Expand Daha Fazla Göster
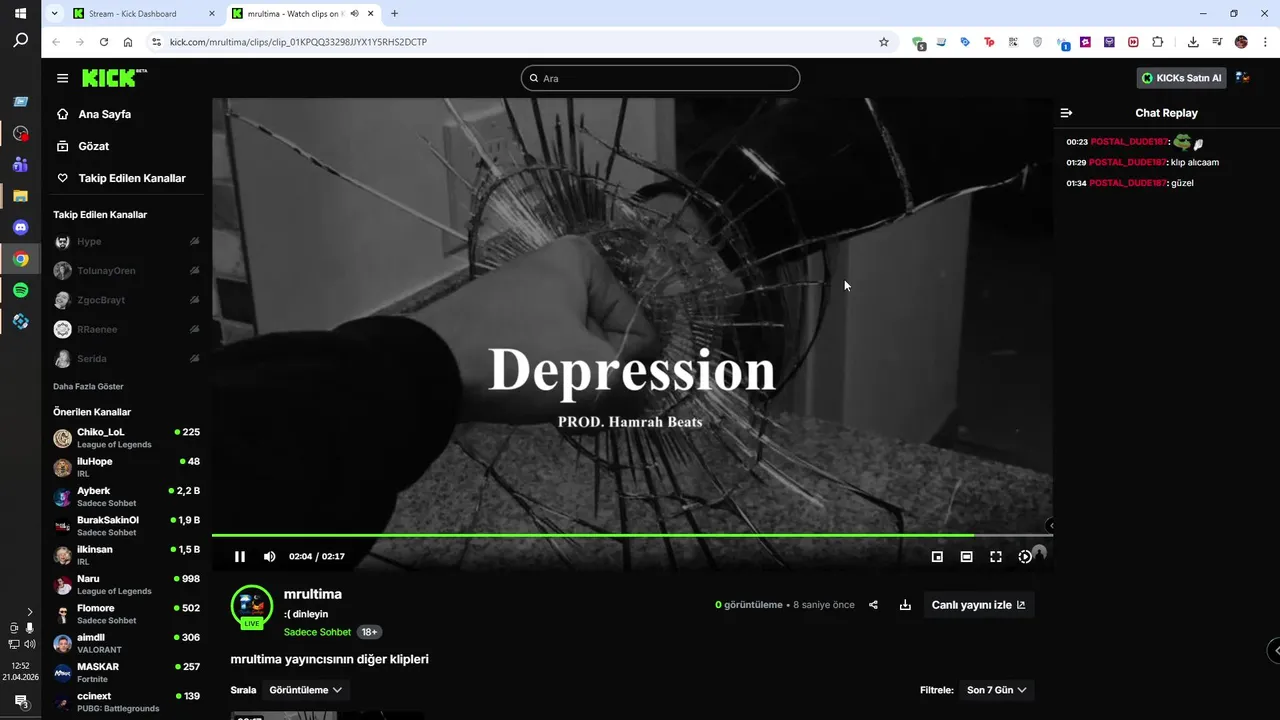This screenshot has height=720, width=1280. pyautogui.click(x=88, y=386)
